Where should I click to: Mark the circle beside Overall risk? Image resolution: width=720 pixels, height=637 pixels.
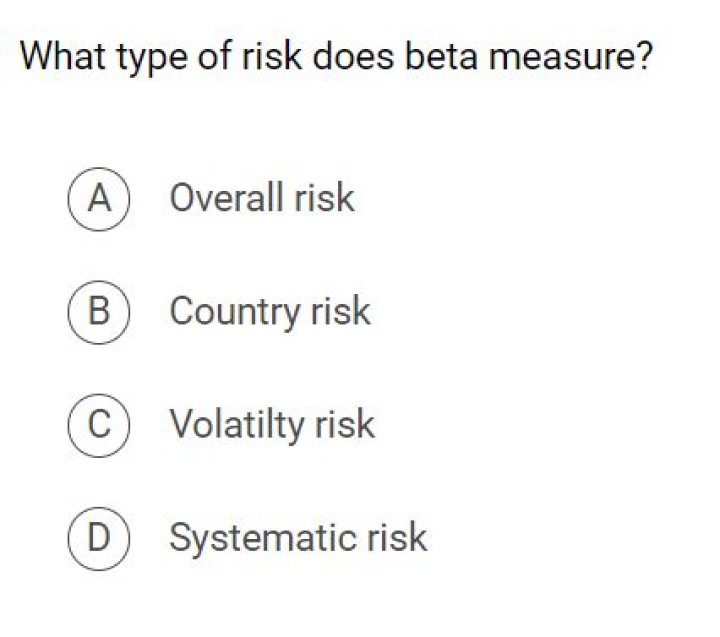tap(97, 198)
